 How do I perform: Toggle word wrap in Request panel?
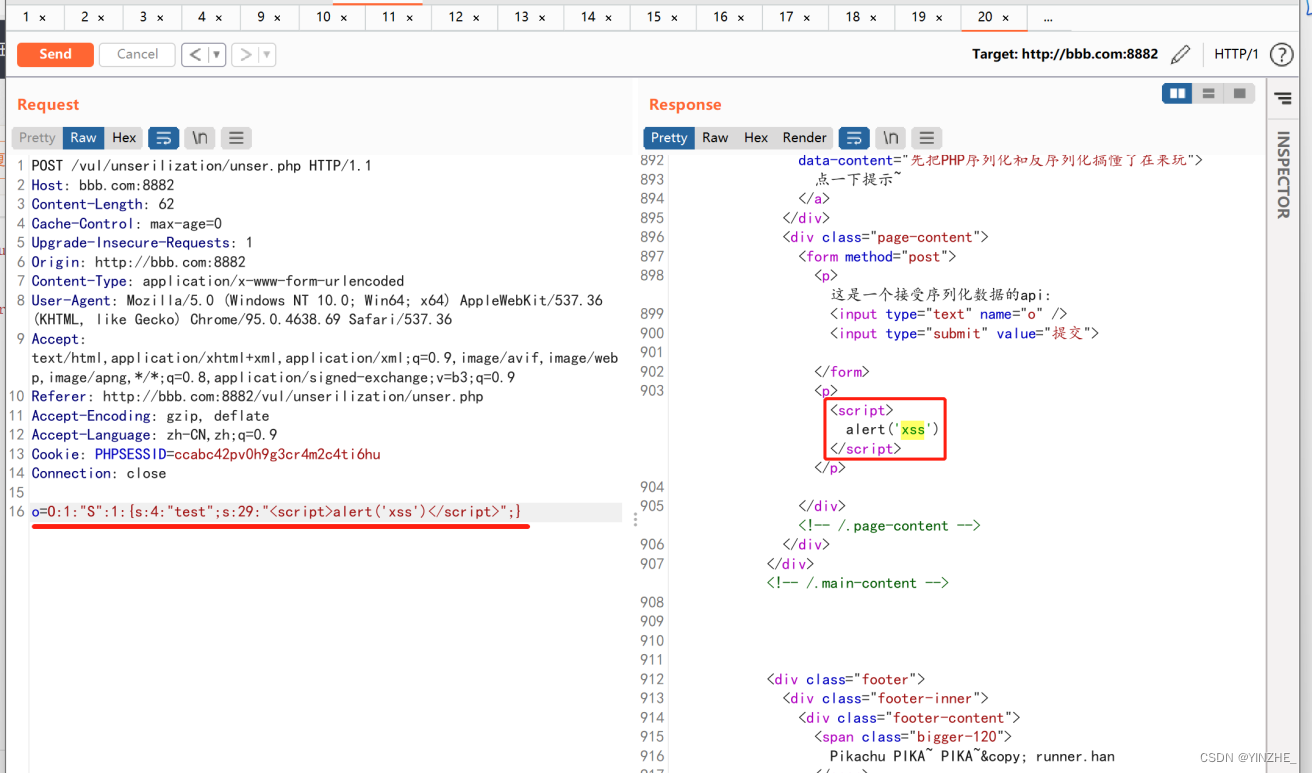[163, 138]
